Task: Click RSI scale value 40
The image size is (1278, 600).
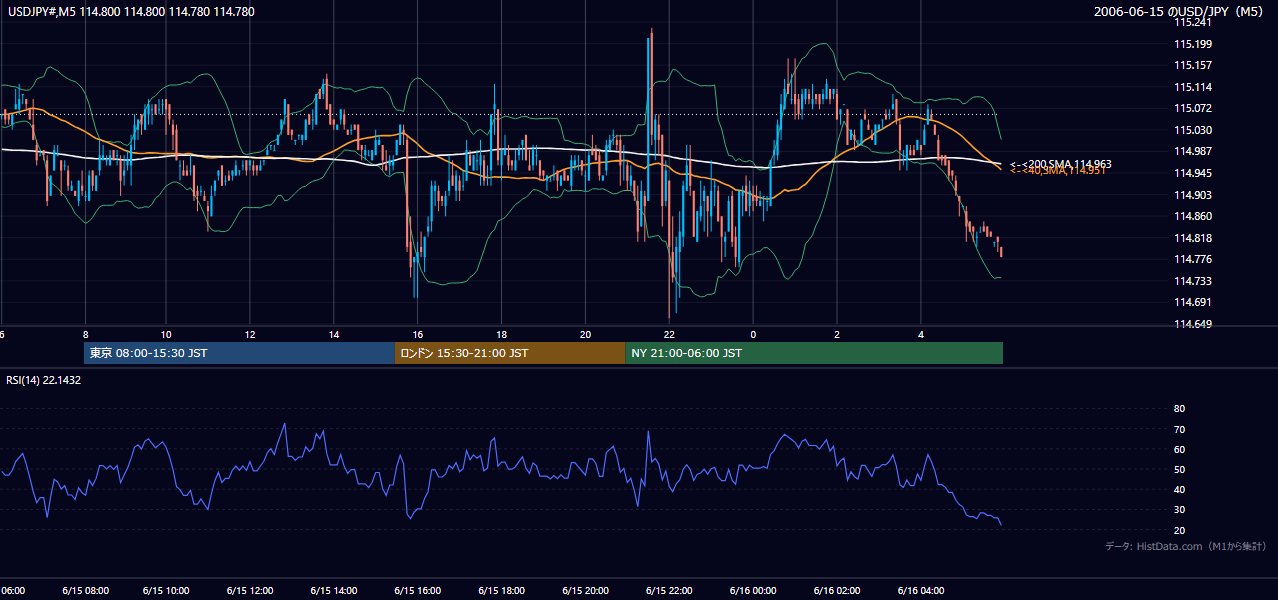Action: [x=1179, y=489]
